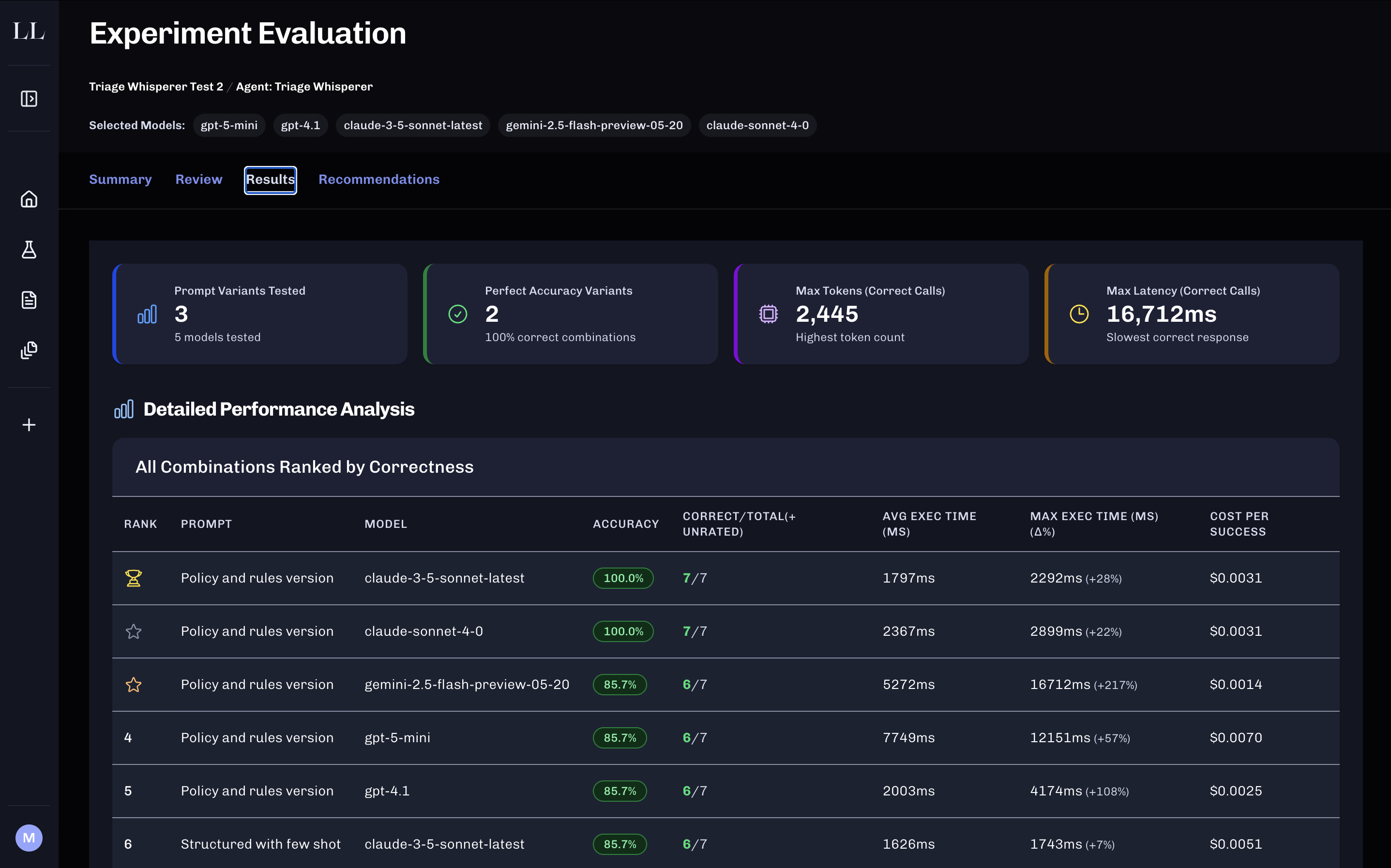Switch to the Review tab

(x=198, y=180)
